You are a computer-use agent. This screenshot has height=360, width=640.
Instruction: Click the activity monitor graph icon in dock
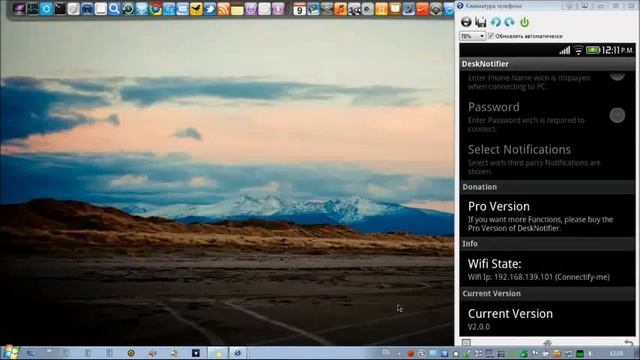[x=32, y=9]
